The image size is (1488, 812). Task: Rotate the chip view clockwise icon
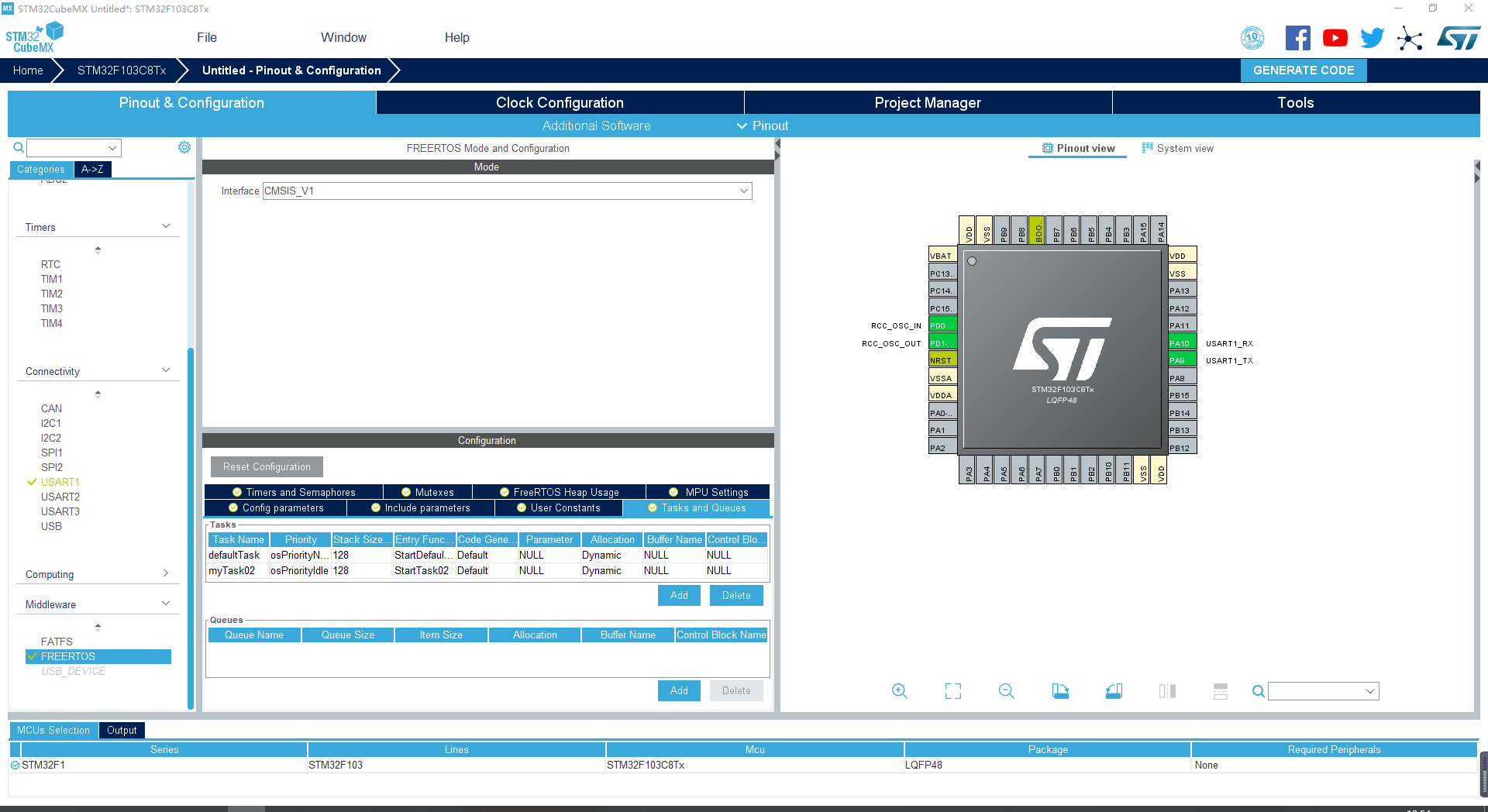[x=1060, y=691]
